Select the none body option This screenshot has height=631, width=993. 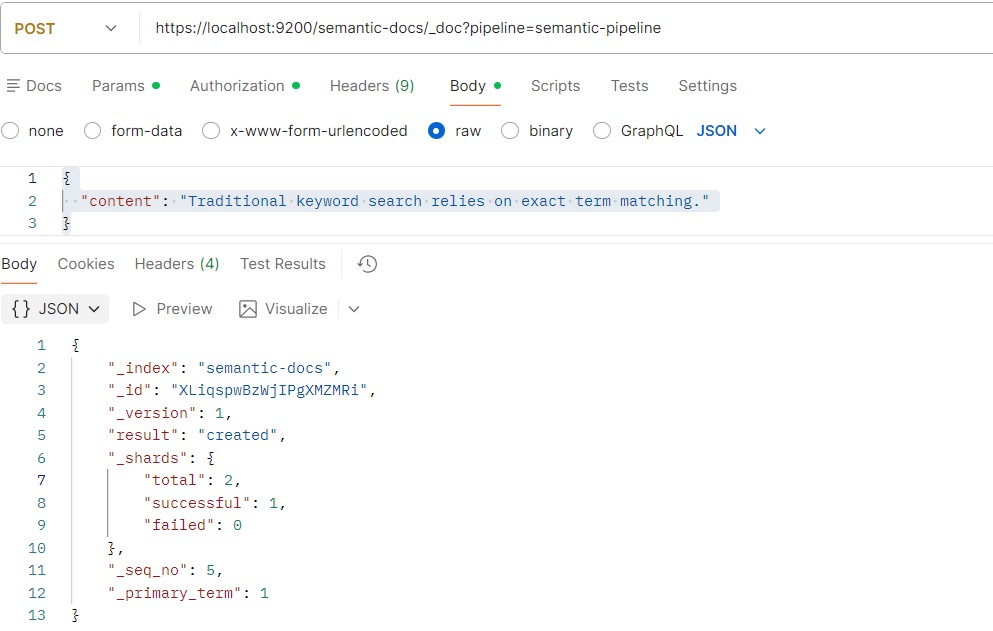tap(10, 130)
